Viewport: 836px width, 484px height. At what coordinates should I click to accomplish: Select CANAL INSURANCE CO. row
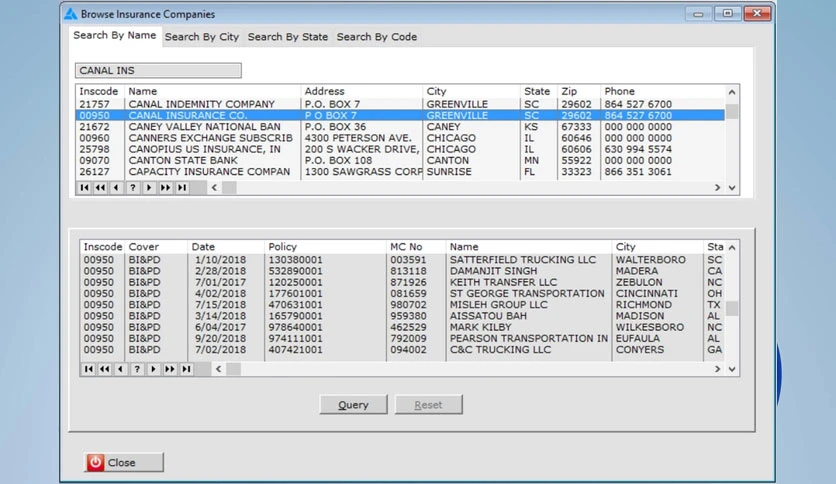click(401, 115)
